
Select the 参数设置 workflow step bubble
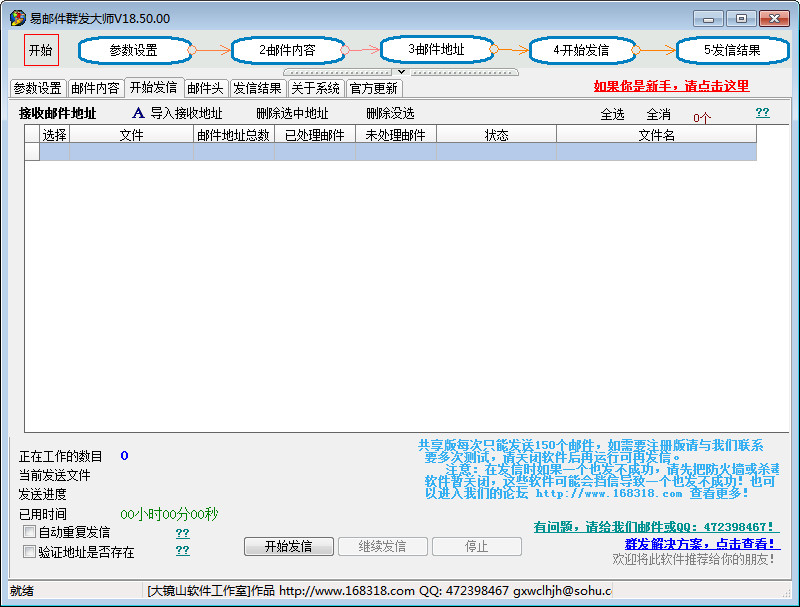pos(134,50)
